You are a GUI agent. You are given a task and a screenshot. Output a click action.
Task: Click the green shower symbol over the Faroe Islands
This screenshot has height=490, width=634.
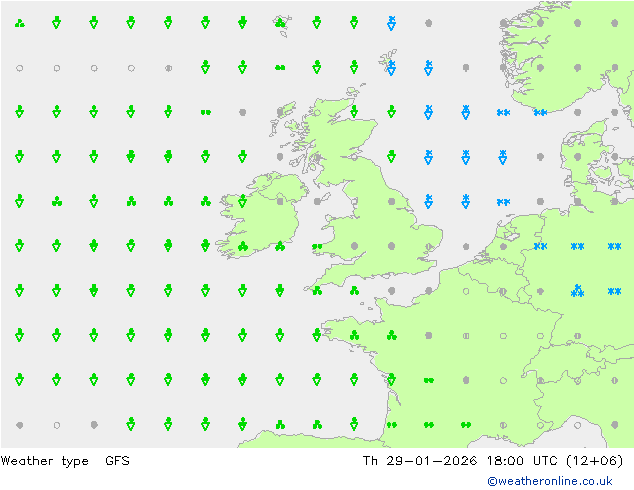coord(280,23)
